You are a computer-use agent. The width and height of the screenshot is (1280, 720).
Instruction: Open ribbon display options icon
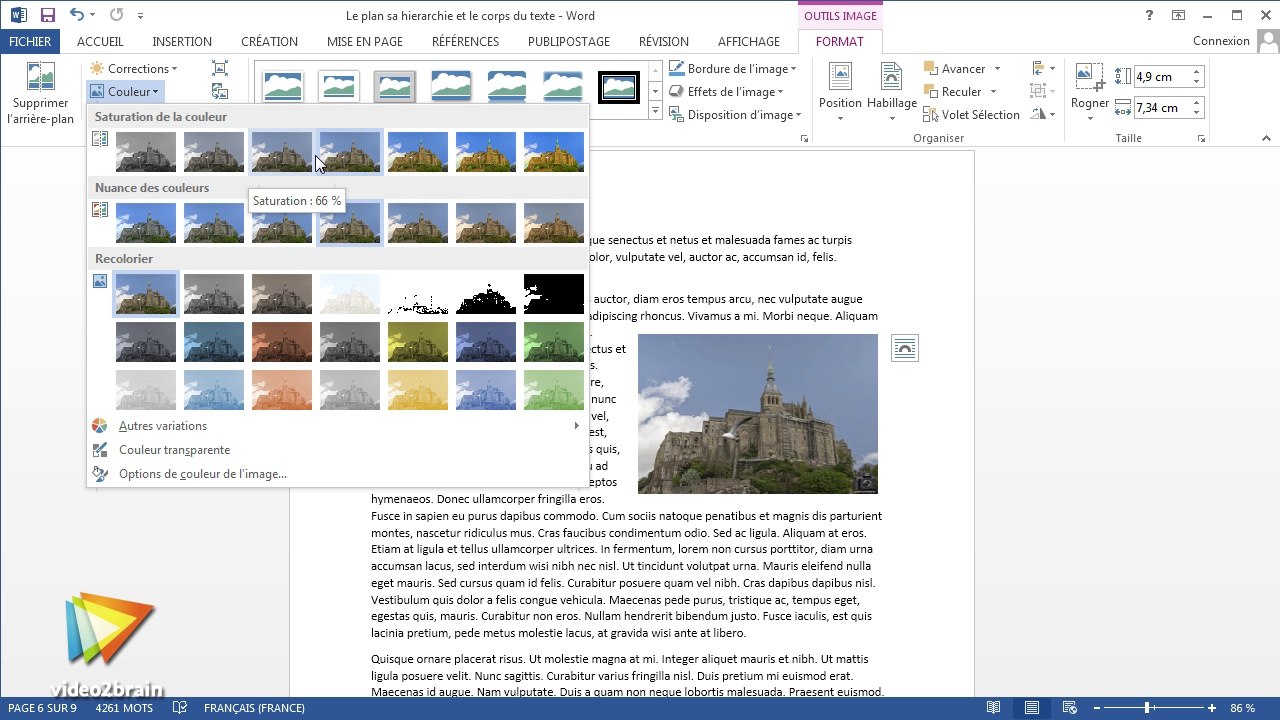pyautogui.click(x=1179, y=15)
